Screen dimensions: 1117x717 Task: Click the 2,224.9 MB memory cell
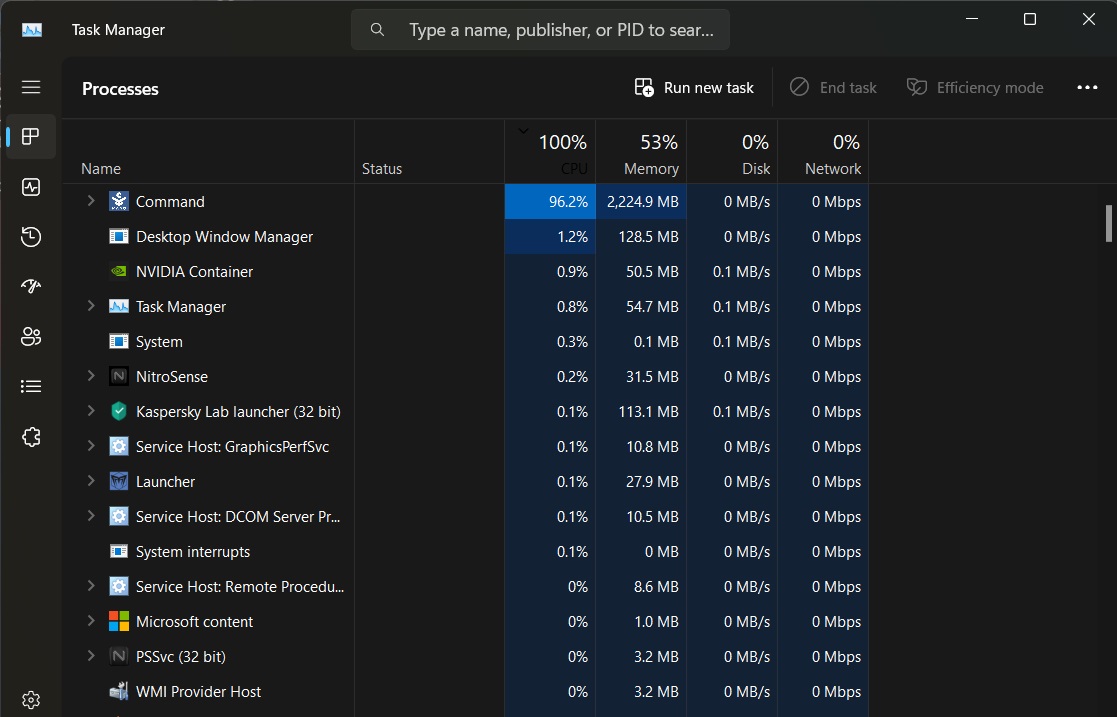[x=641, y=202]
